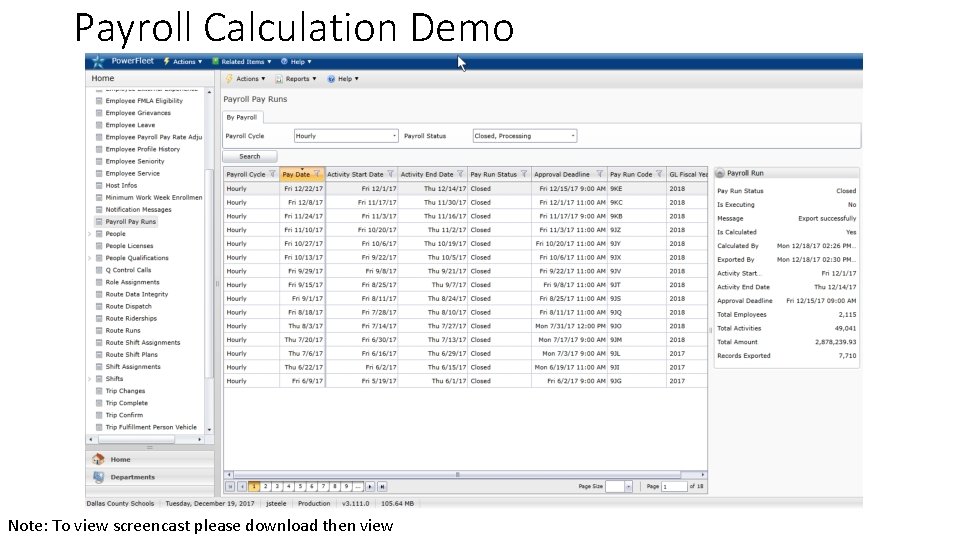Click the Employee FMLA Eligibility icon
The image size is (960, 540).
(99, 101)
